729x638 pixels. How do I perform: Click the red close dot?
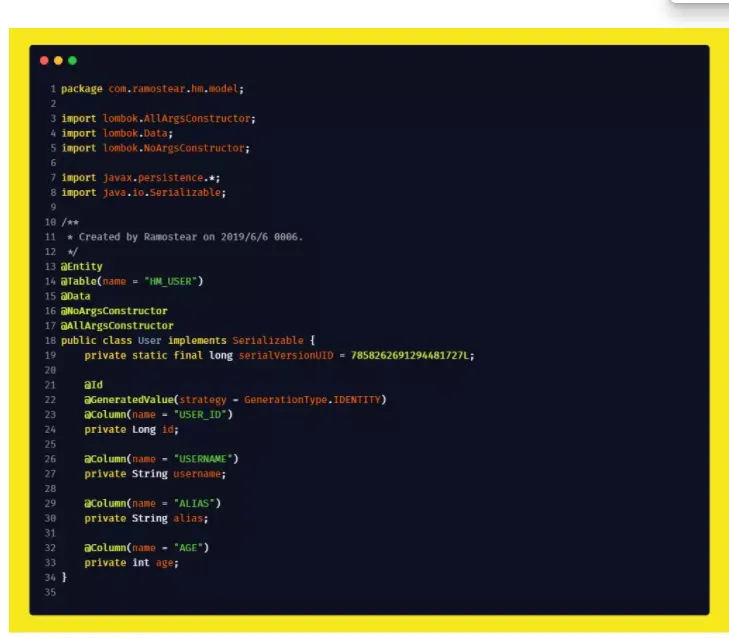coord(44,60)
